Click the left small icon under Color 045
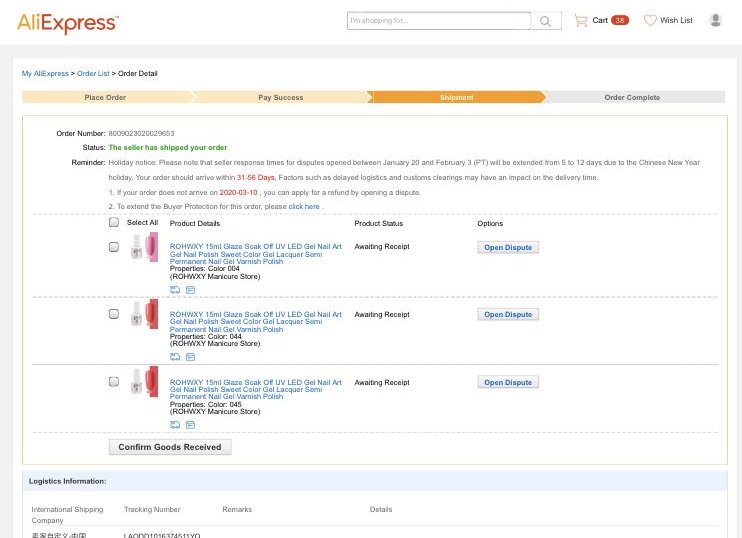This screenshot has height=538, width=742. [x=175, y=425]
